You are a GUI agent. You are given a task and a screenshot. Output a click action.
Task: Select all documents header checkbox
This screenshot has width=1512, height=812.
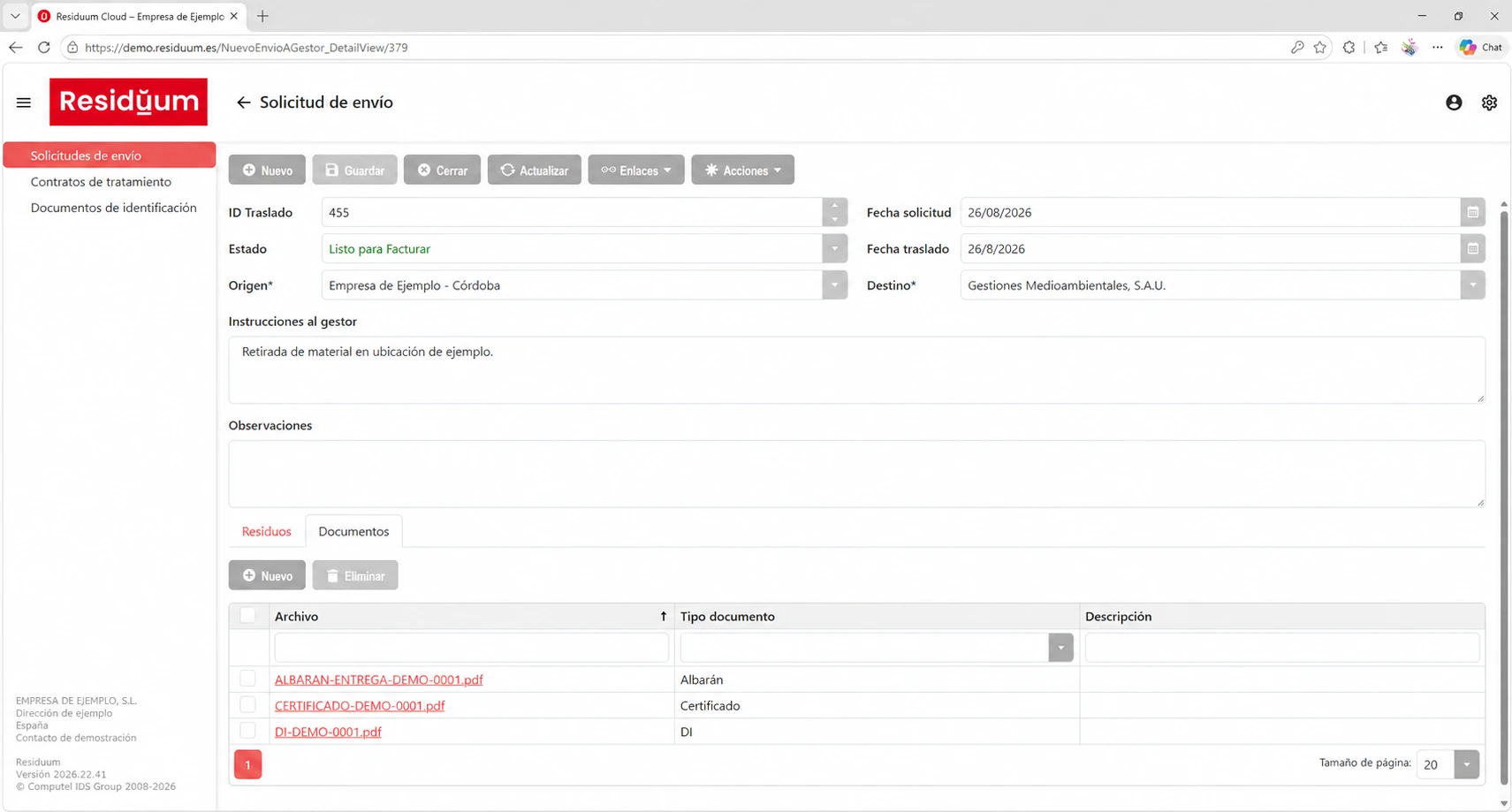(247, 616)
